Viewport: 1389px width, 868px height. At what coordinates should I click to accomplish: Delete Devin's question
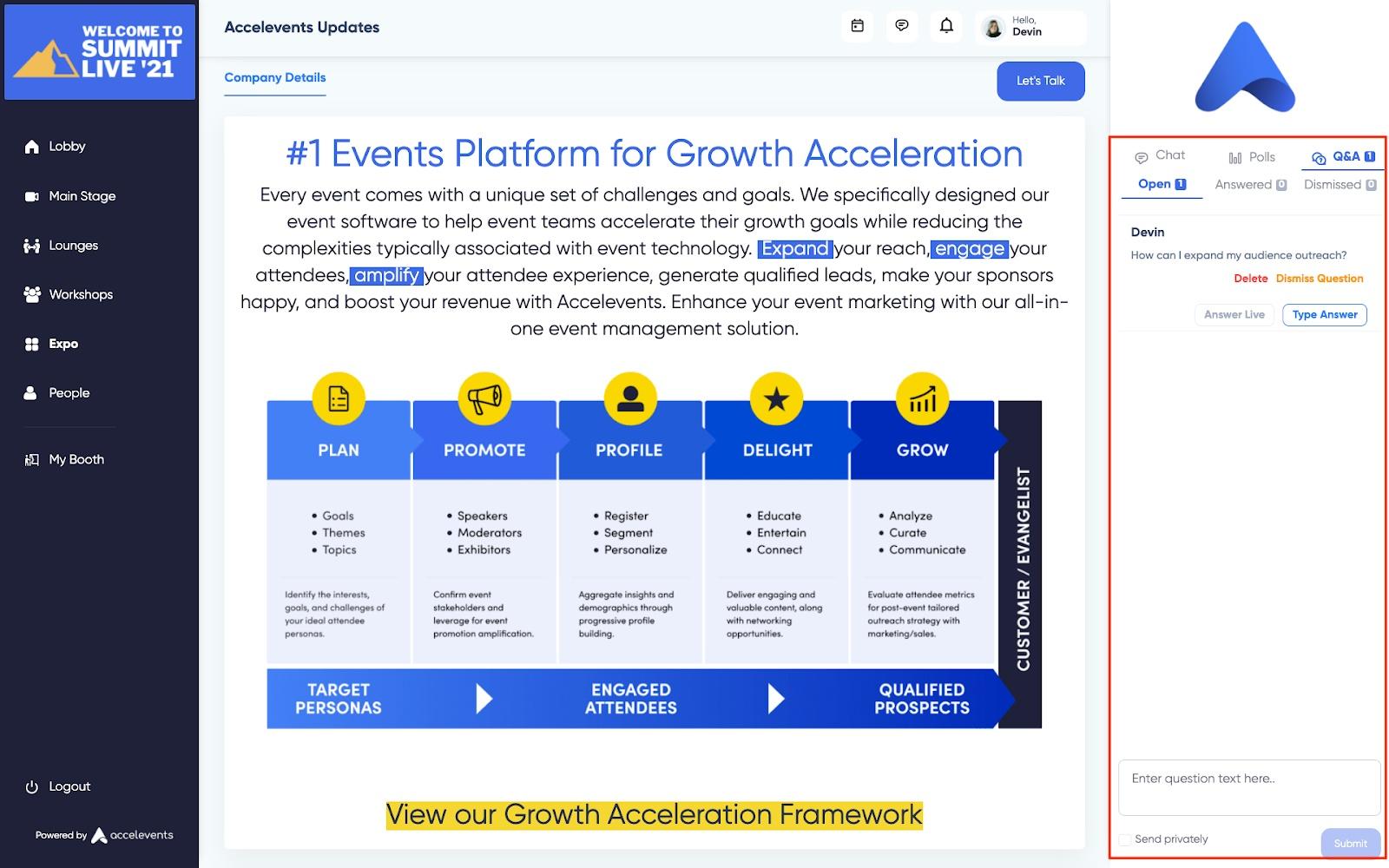coord(1251,279)
